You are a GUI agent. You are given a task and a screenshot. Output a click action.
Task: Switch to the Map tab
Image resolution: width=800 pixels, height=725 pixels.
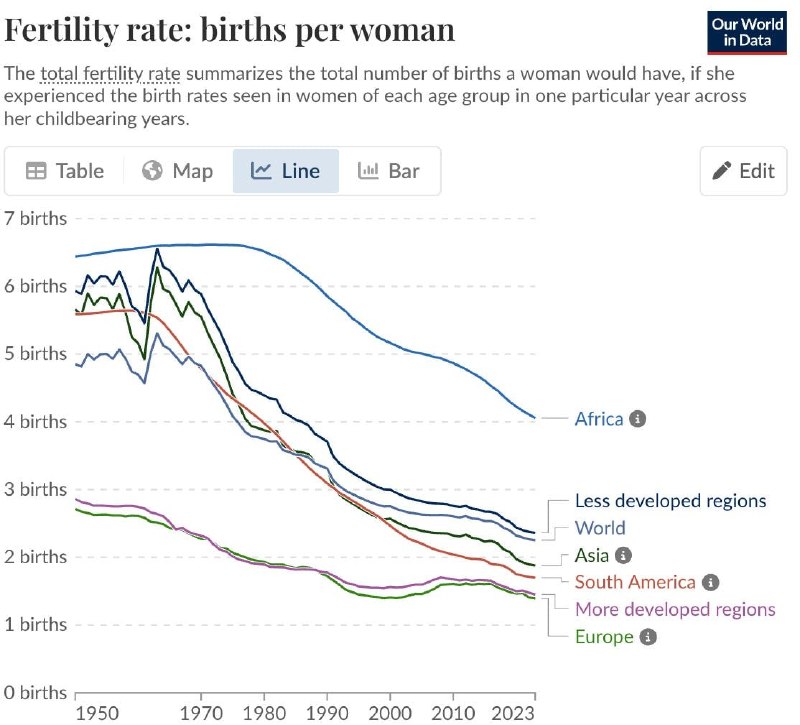coord(177,171)
